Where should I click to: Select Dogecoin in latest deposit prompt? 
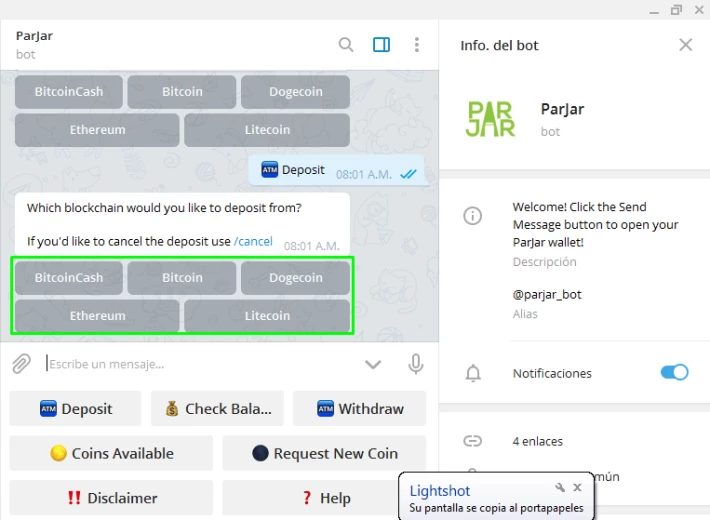(296, 278)
